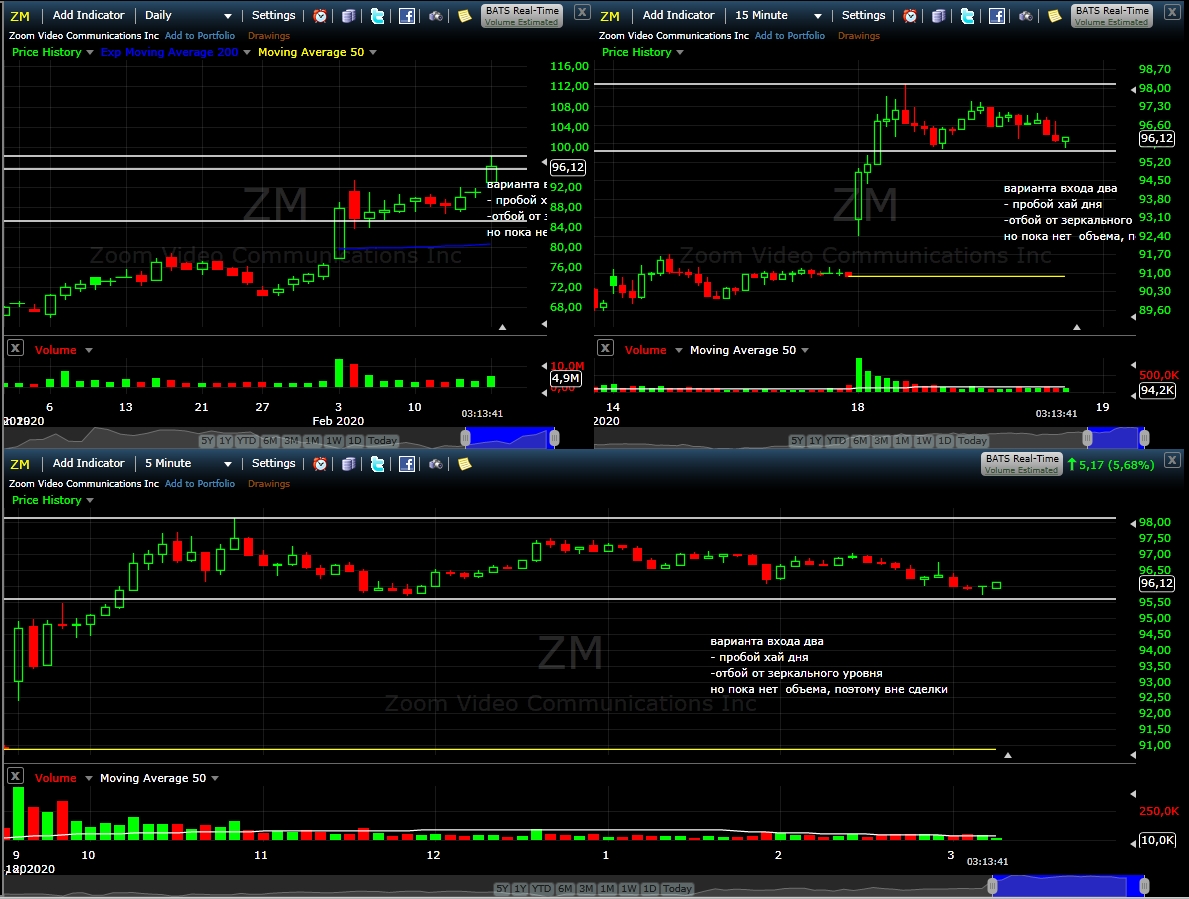The width and height of the screenshot is (1189, 899).
Task: Share 5 Minute chart on Twitter
Action: click(x=377, y=463)
